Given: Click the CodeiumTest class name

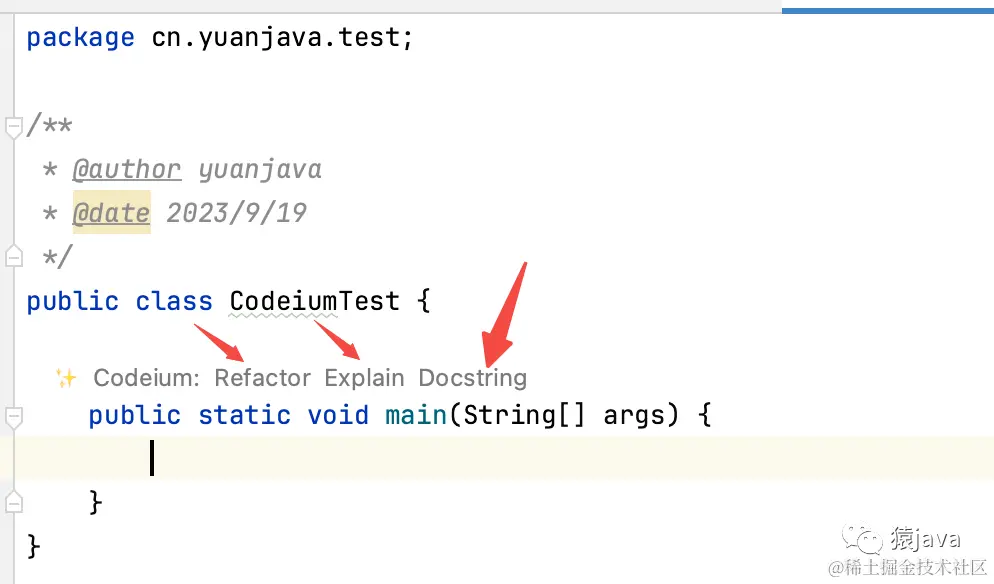Looking at the screenshot, I should pos(314,301).
